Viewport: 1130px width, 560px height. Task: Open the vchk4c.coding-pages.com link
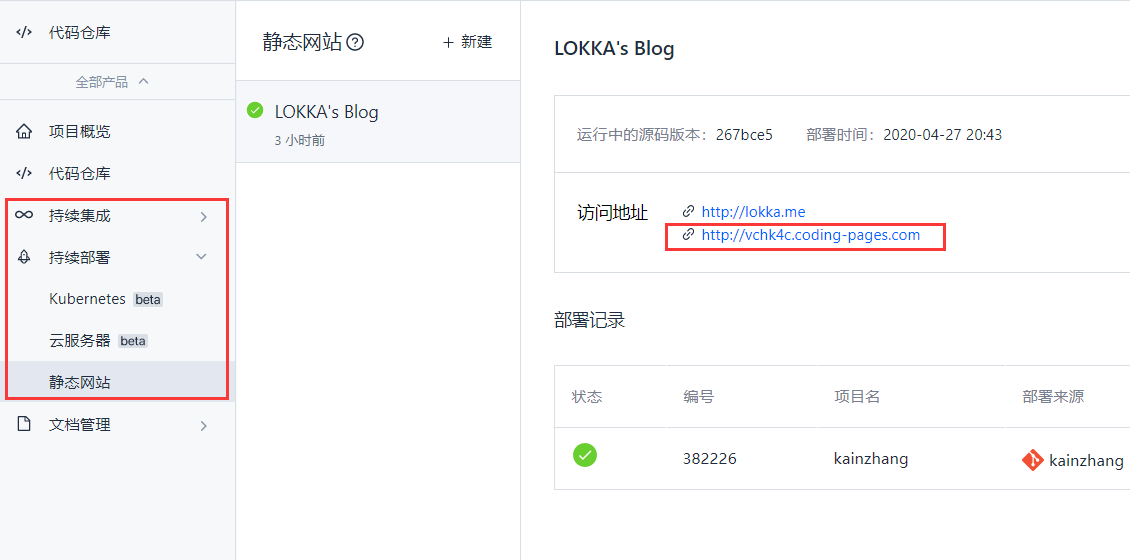click(x=811, y=235)
